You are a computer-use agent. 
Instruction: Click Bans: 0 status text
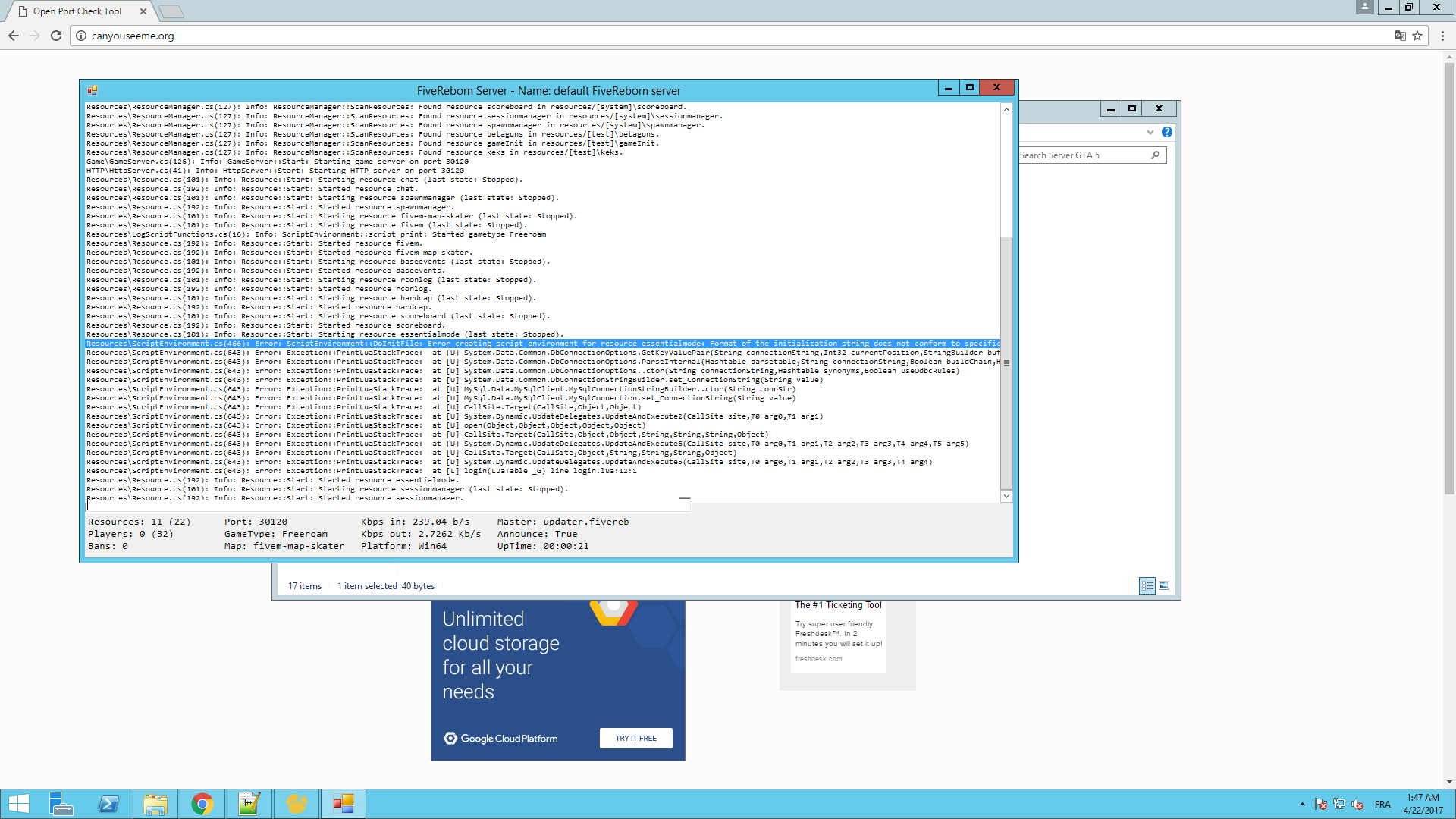[x=108, y=546]
